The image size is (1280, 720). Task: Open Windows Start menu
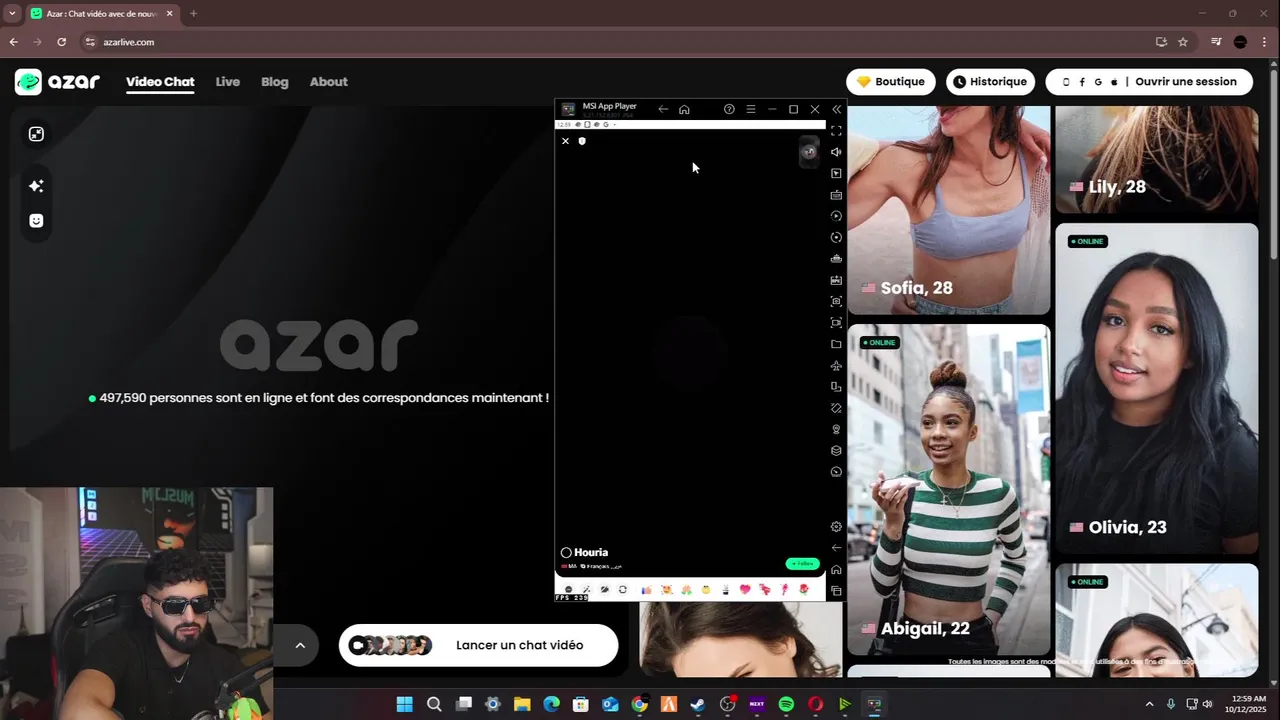click(x=404, y=704)
